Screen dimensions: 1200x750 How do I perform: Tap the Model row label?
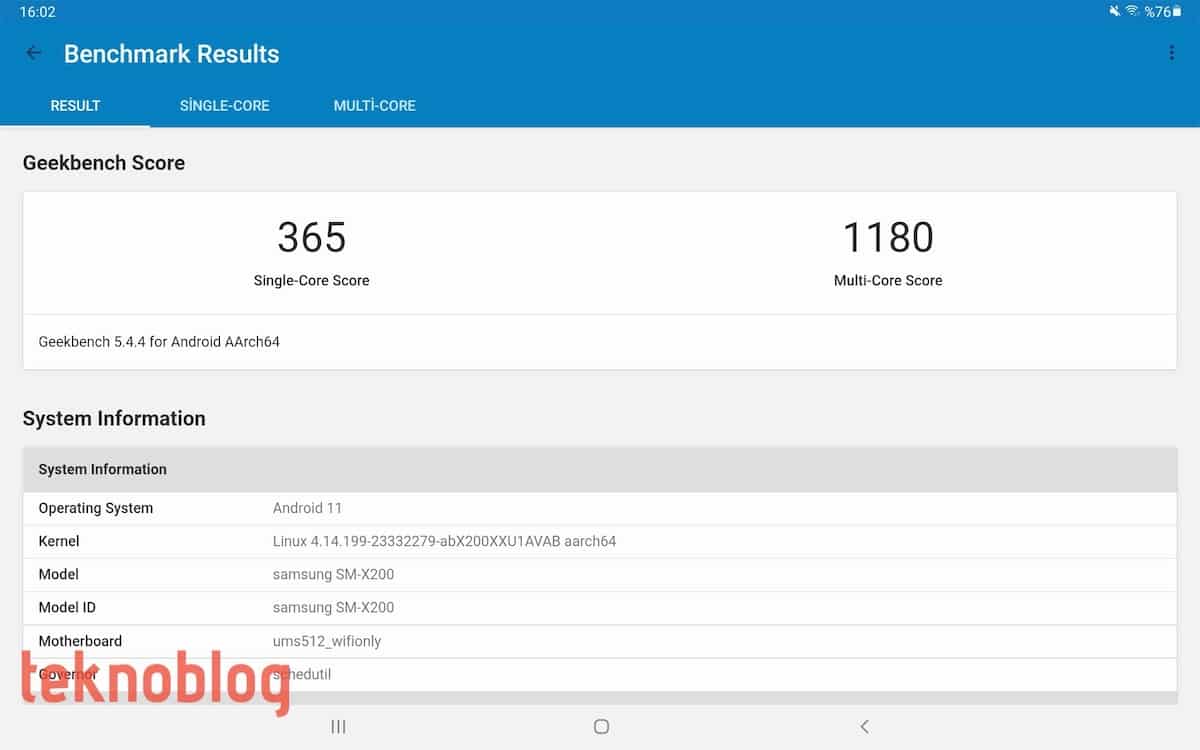[x=59, y=574]
